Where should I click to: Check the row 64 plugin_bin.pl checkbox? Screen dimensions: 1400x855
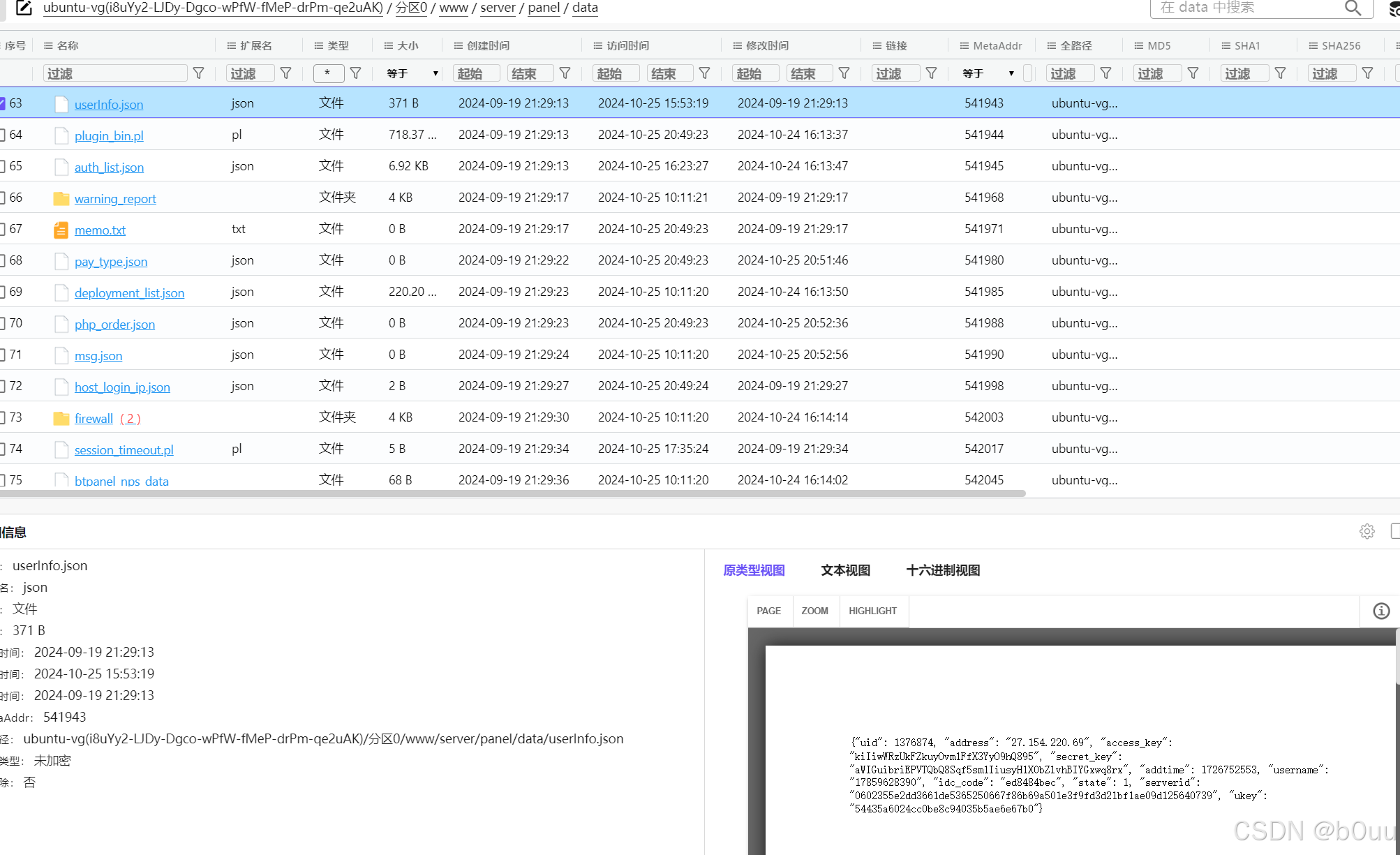pyautogui.click(x=2, y=135)
